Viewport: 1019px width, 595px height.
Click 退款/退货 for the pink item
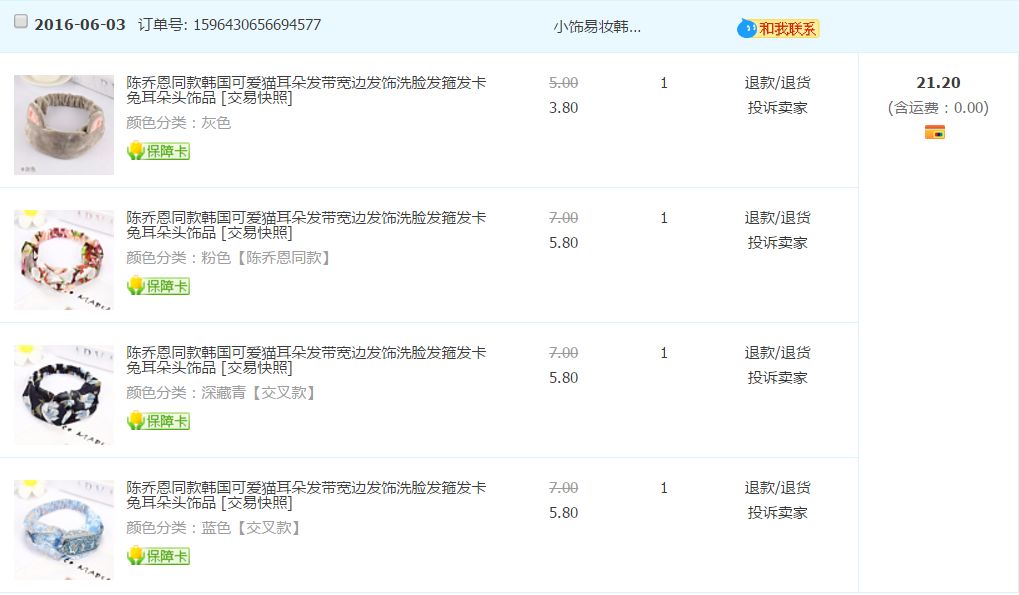pos(777,218)
